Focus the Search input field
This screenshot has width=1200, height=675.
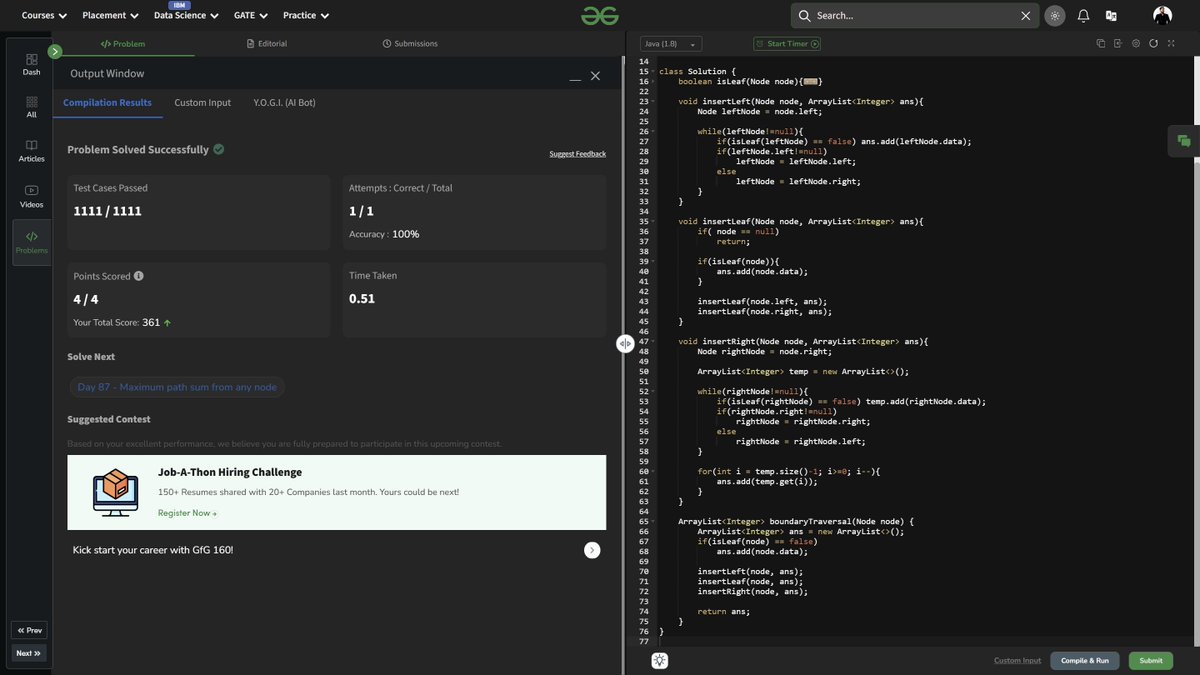point(915,16)
